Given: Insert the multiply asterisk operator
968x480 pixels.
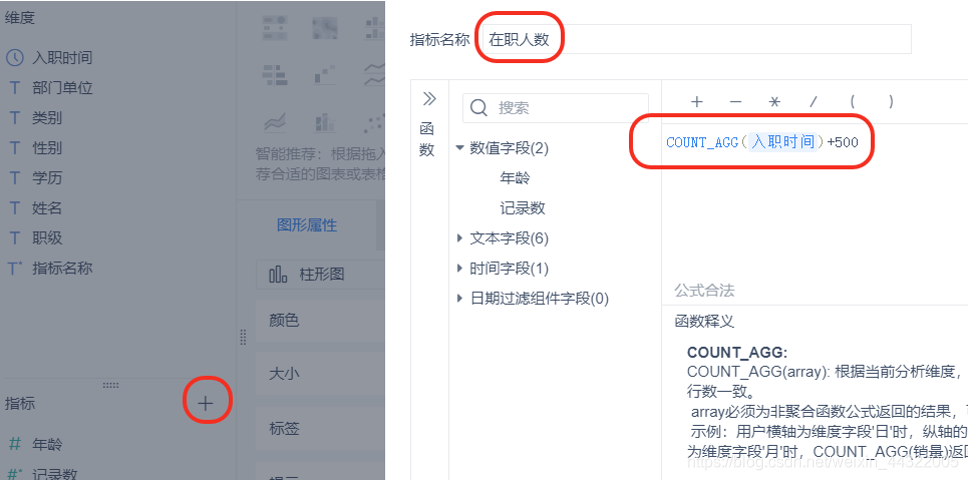Looking at the screenshot, I should pos(775,102).
